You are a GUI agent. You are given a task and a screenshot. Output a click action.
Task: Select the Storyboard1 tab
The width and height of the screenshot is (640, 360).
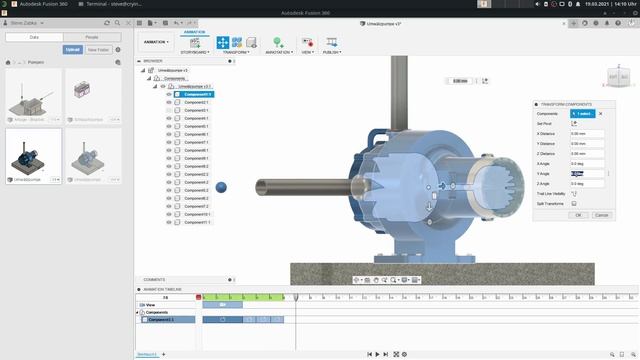[147, 354]
